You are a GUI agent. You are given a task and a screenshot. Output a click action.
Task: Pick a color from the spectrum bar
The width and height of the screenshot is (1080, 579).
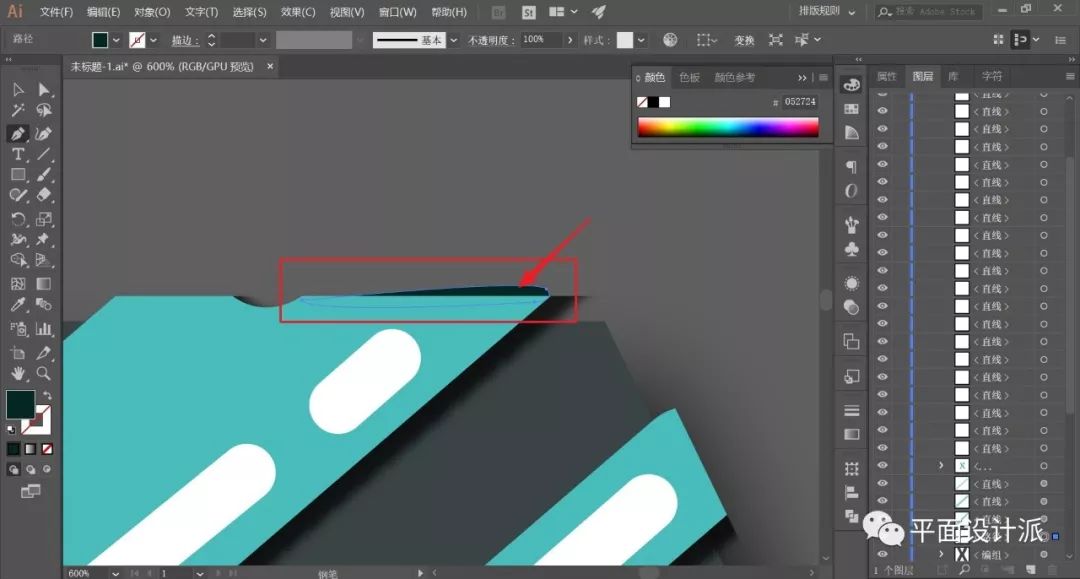pyautogui.click(x=727, y=127)
